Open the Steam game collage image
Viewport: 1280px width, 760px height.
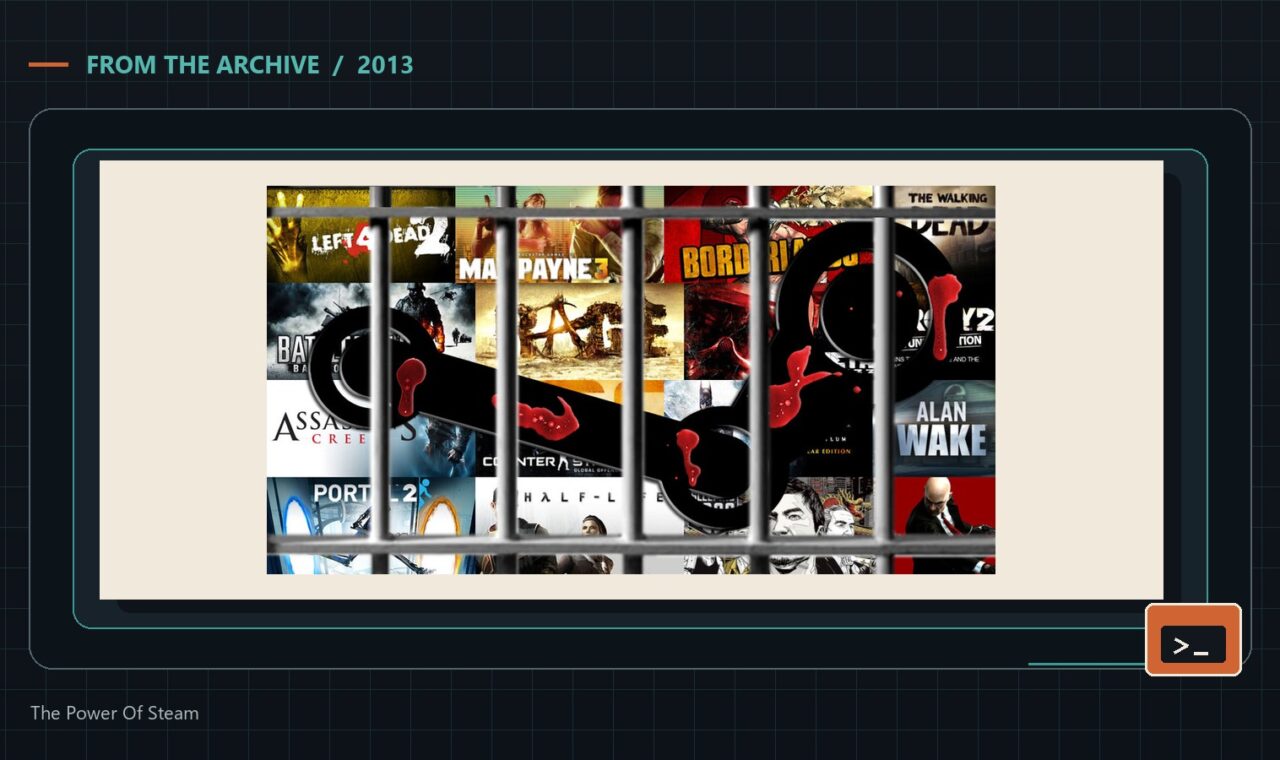[631, 380]
